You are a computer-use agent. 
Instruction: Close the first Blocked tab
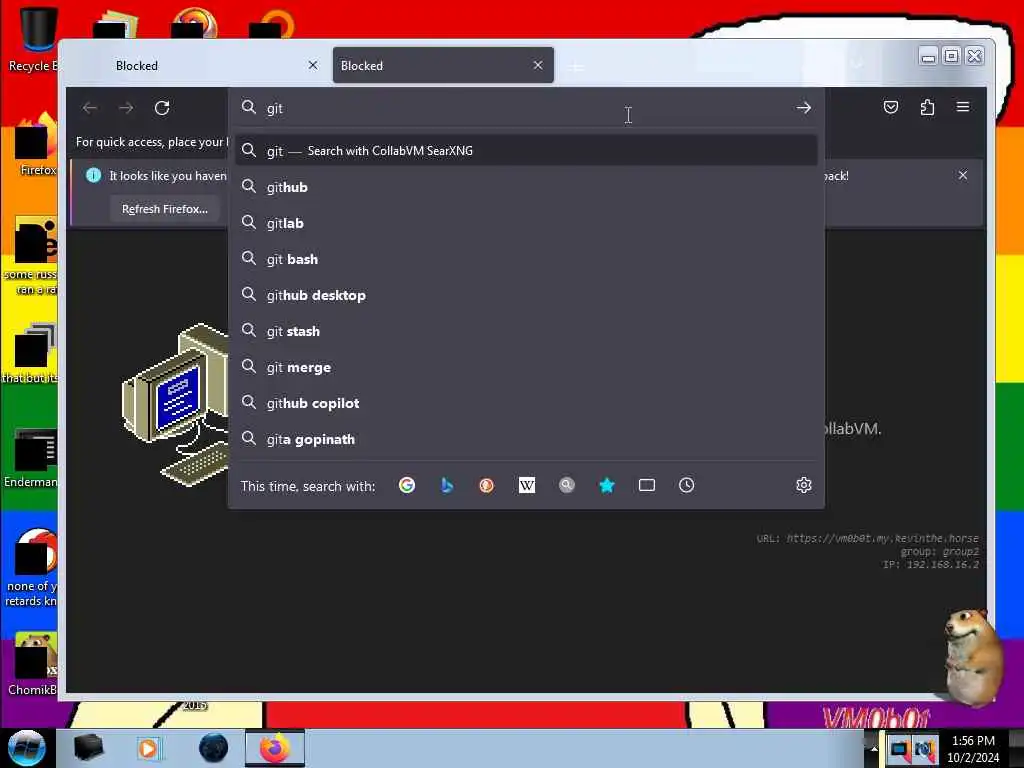coord(313,65)
